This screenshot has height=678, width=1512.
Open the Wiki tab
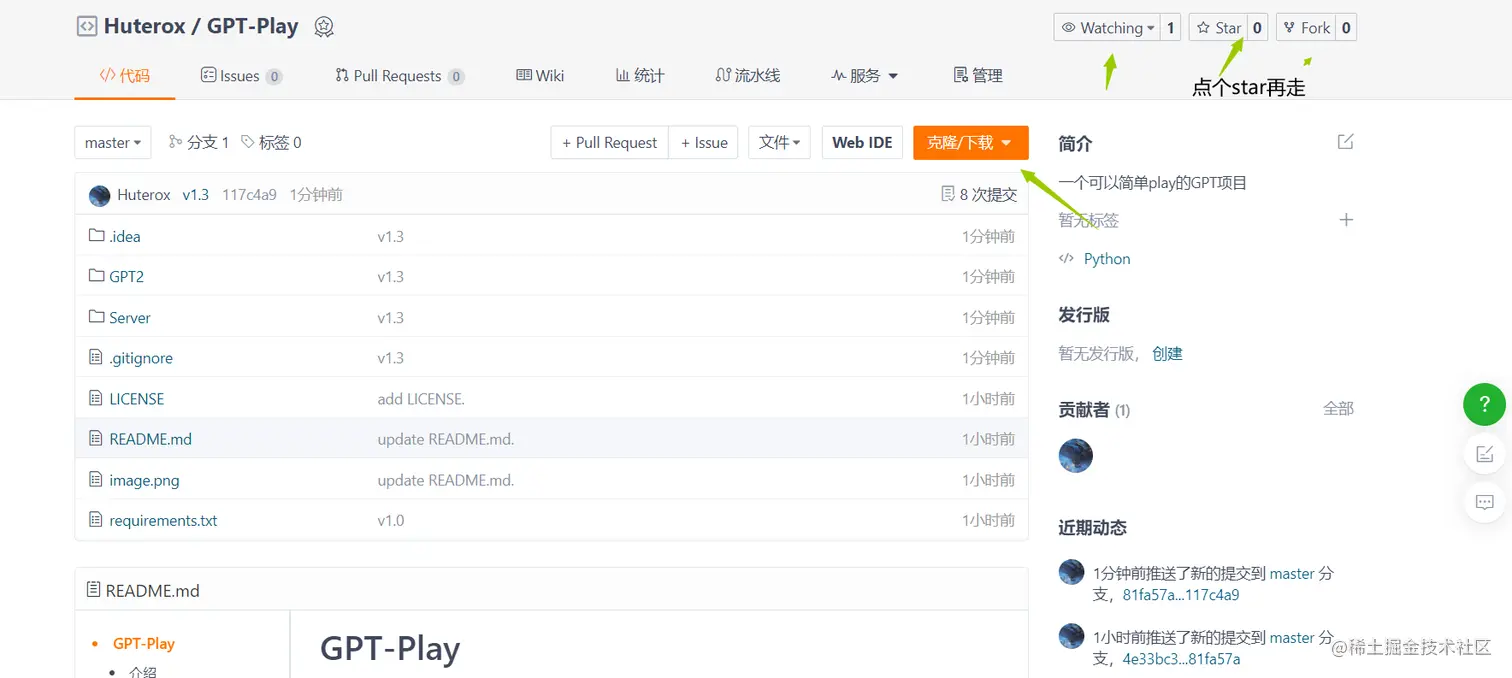coord(540,76)
